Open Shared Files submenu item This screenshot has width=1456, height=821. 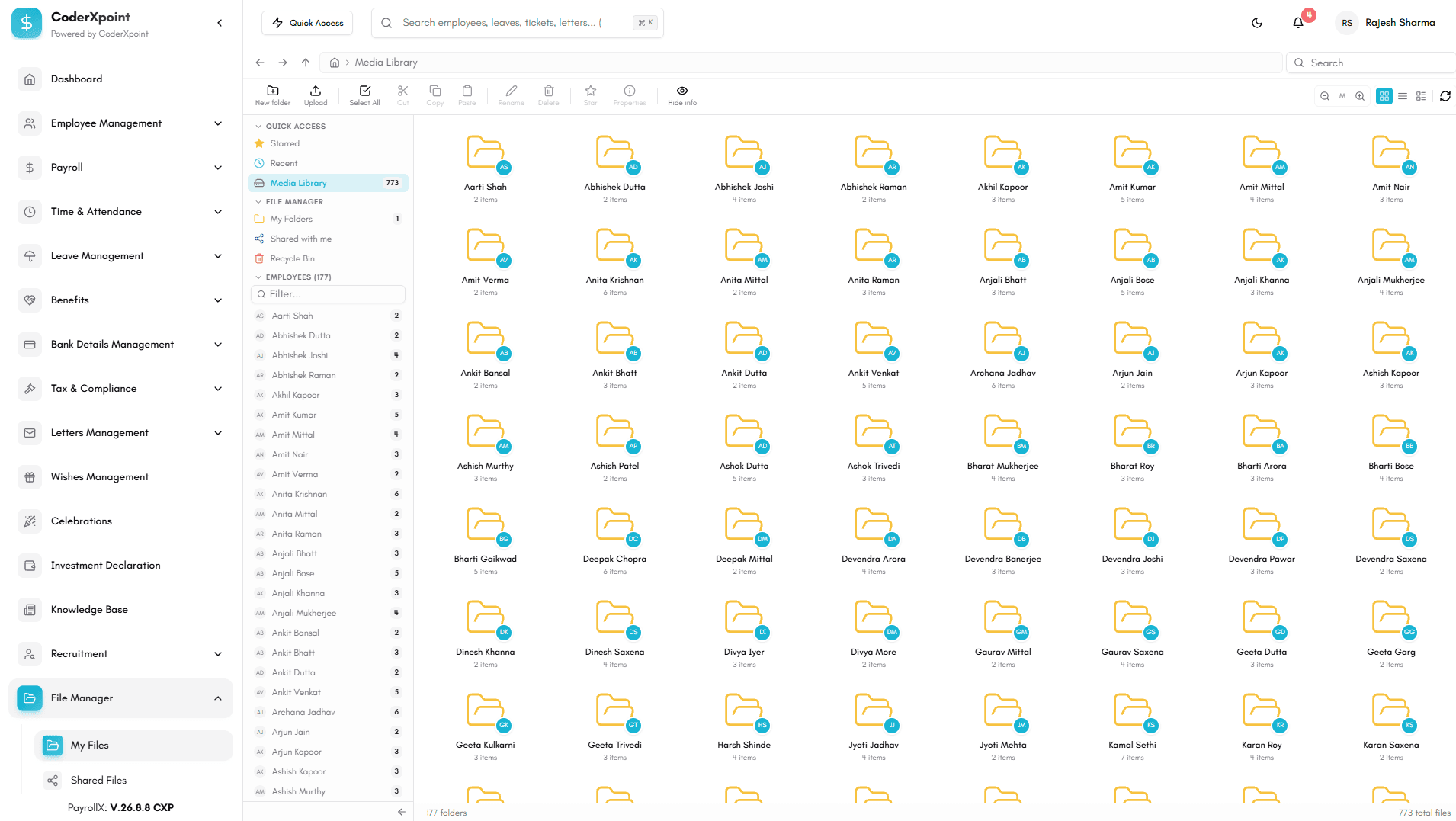tap(133, 781)
